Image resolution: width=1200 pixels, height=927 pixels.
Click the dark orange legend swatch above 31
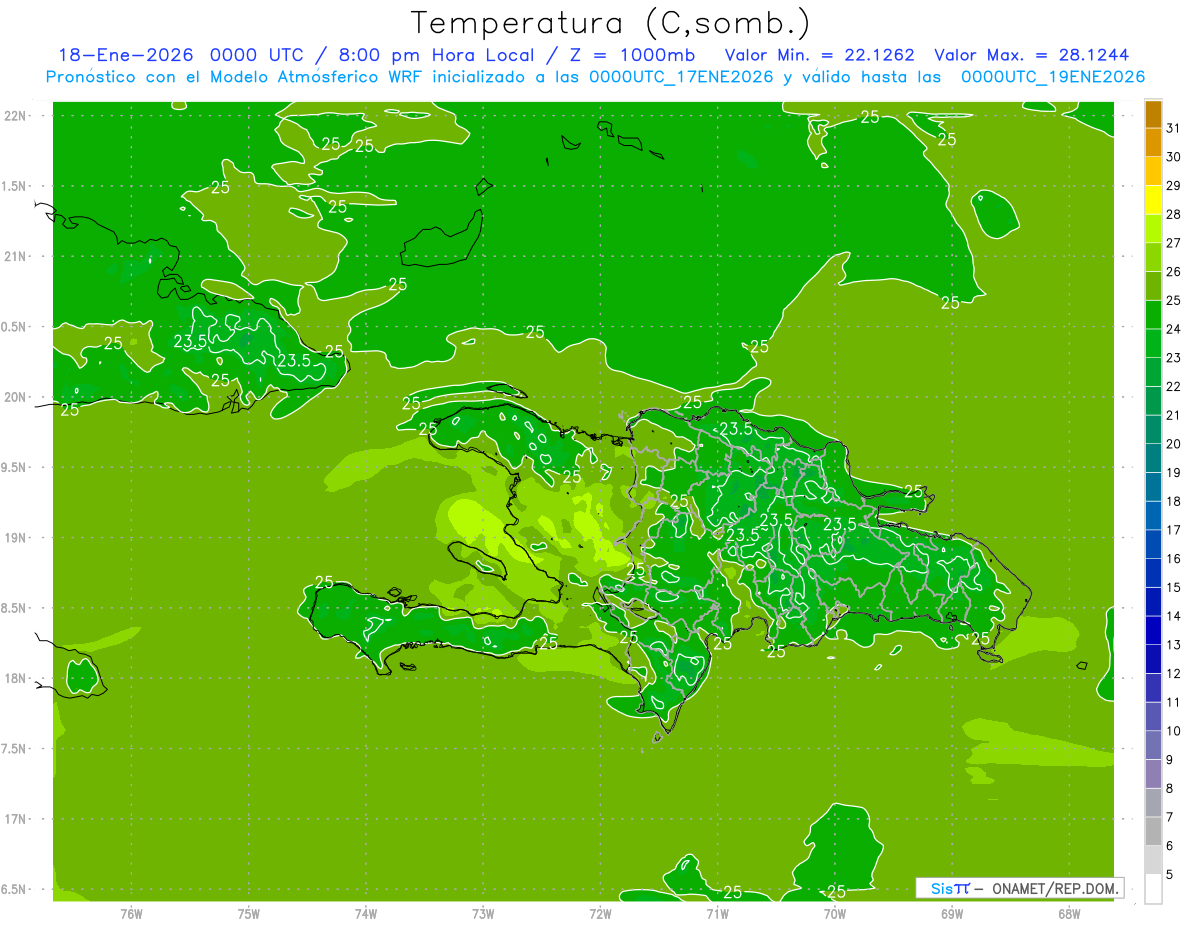(x=1153, y=114)
